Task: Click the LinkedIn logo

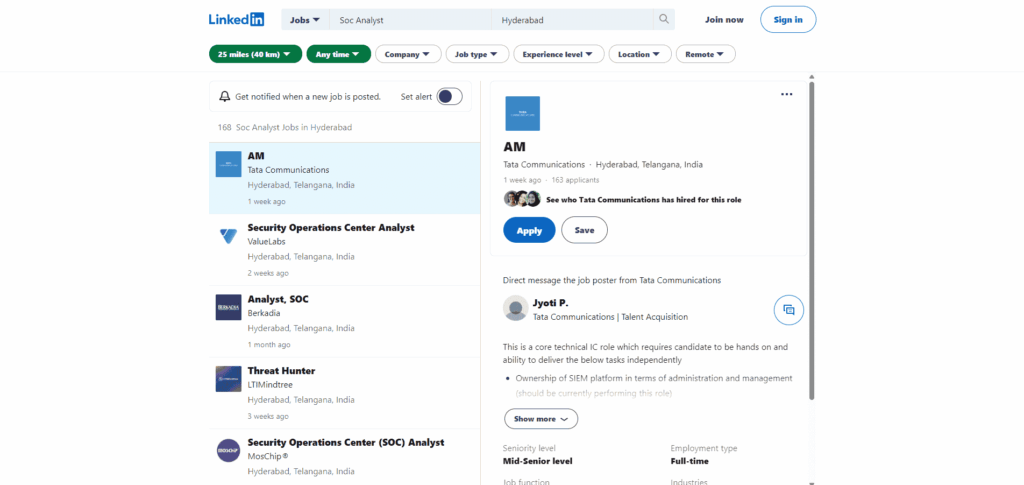Action: click(236, 20)
